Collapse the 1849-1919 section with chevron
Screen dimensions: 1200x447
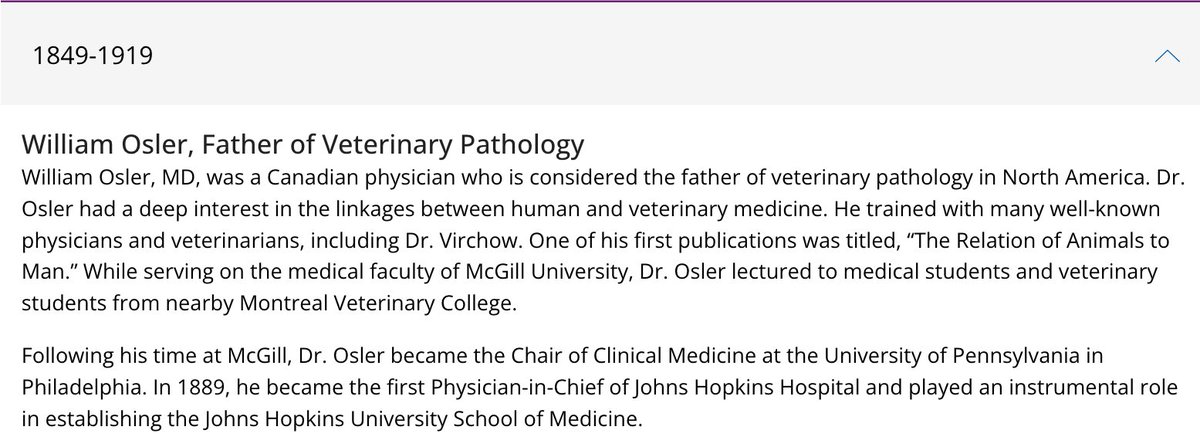[1166, 57]
